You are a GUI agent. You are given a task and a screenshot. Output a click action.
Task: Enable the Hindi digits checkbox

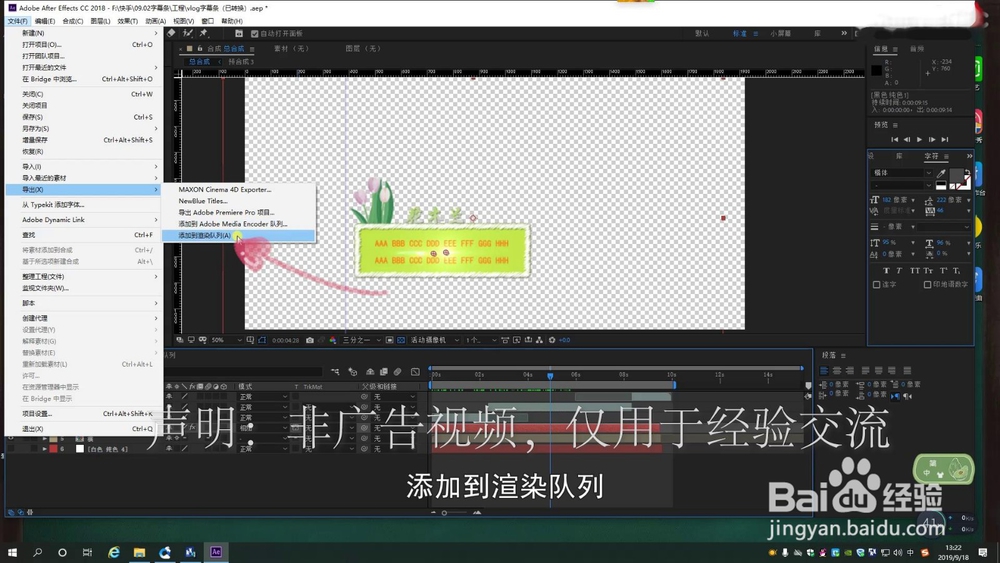tap(927, 285)
